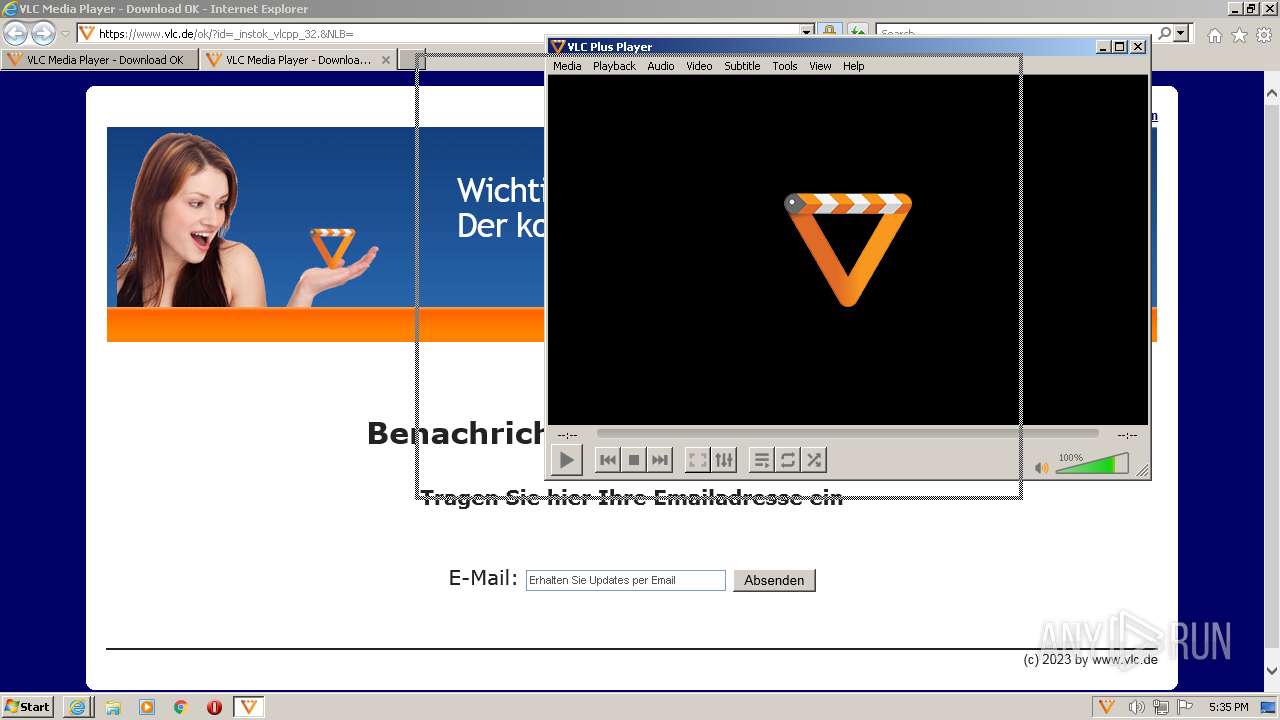The image size is (1280, 720).
Task: Click the Internet Explorer Back button
Action: (16, 33)
